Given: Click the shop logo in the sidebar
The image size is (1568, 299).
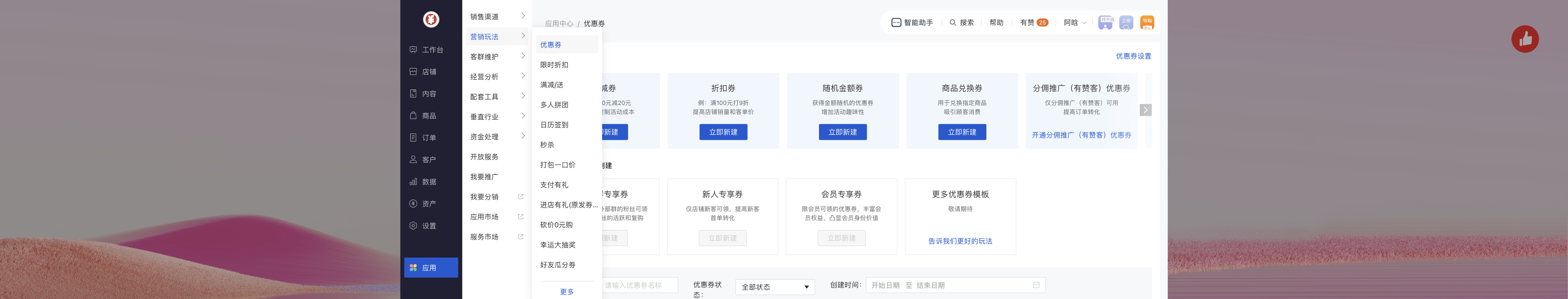Looking at the screenshot, I should pyautogui.click(x=431, y=20).
